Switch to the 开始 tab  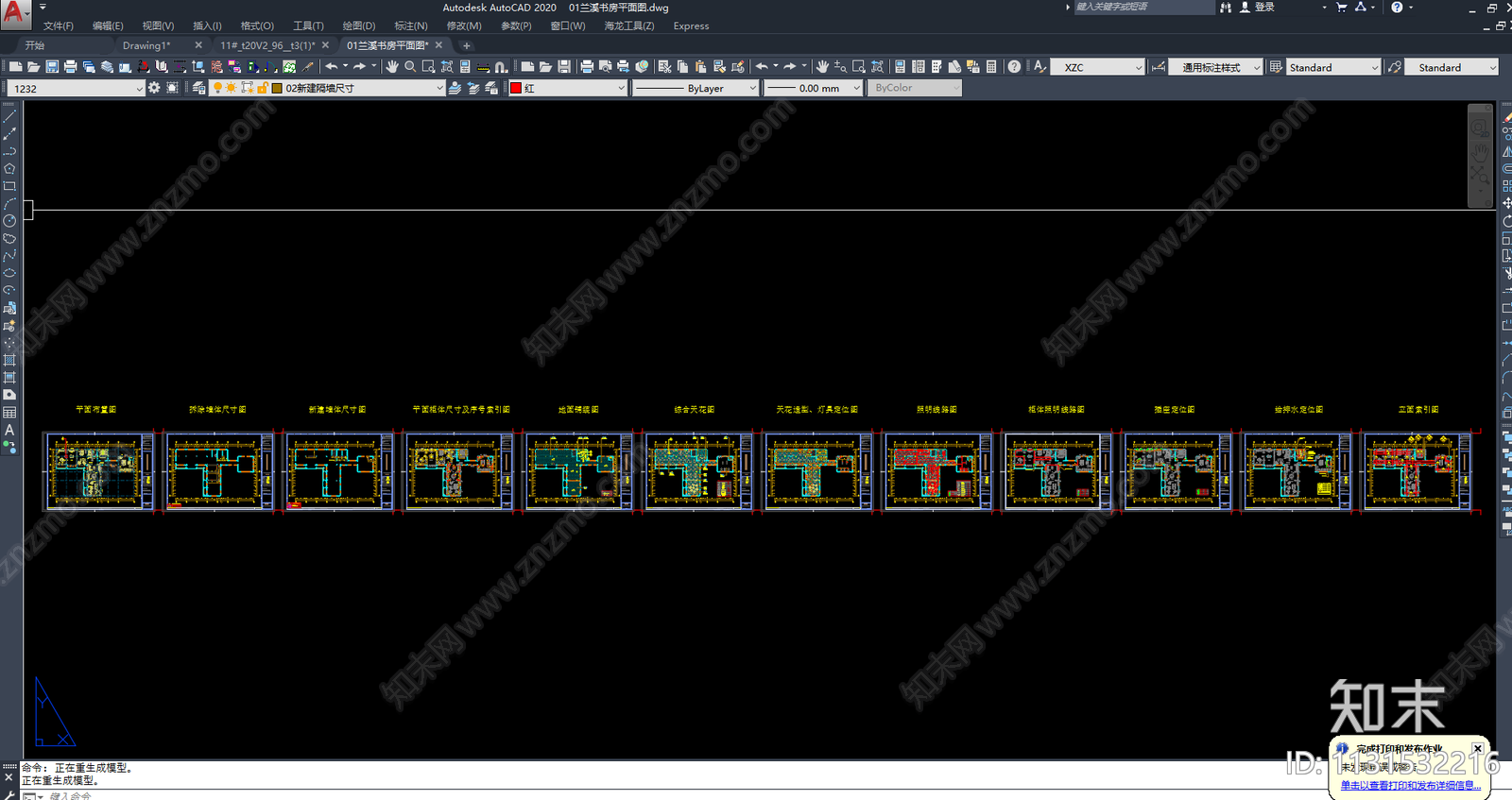pyautogui.click(x=35, y=45)
